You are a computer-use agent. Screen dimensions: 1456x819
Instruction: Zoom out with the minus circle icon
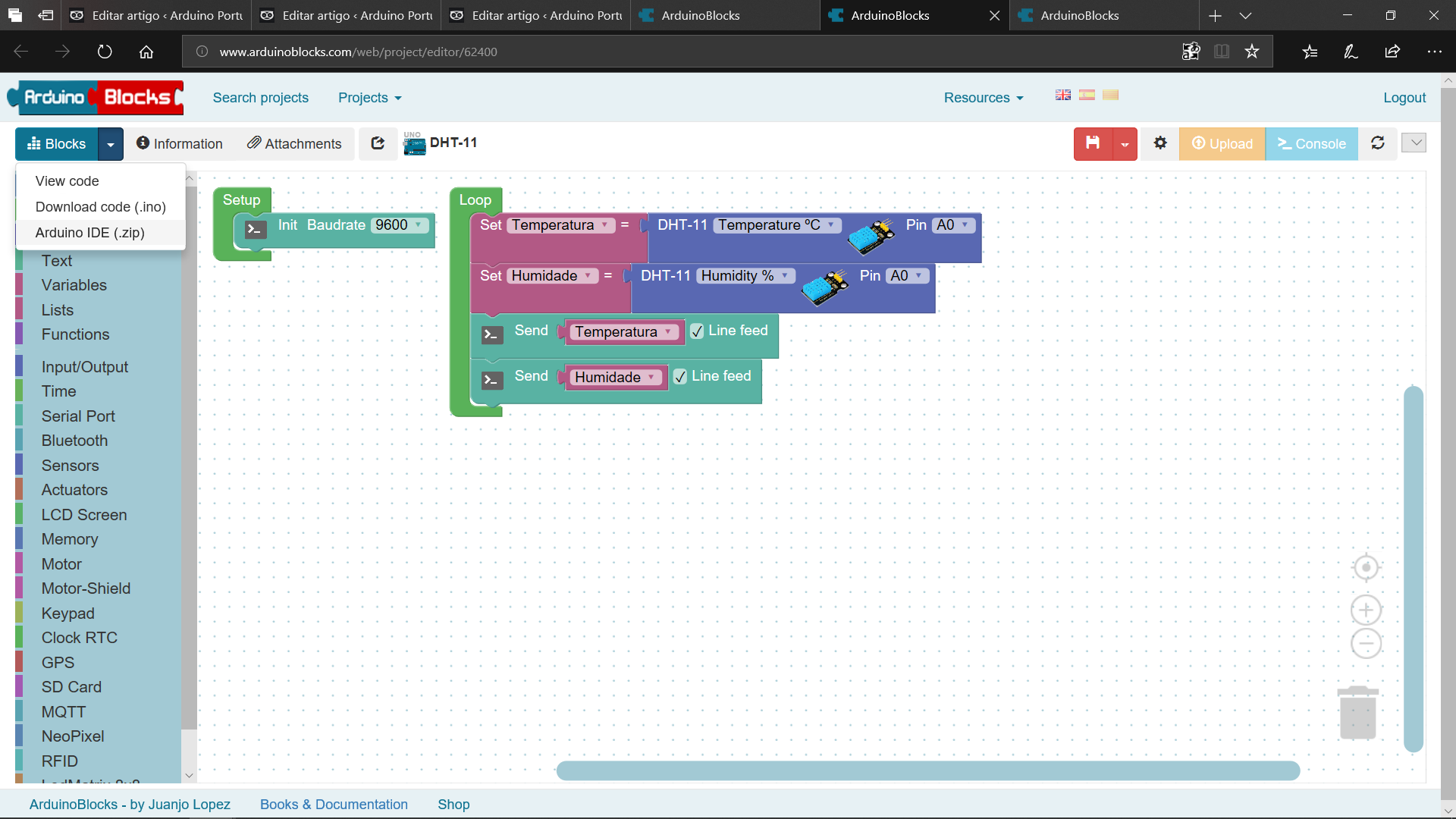(1366, 644)
